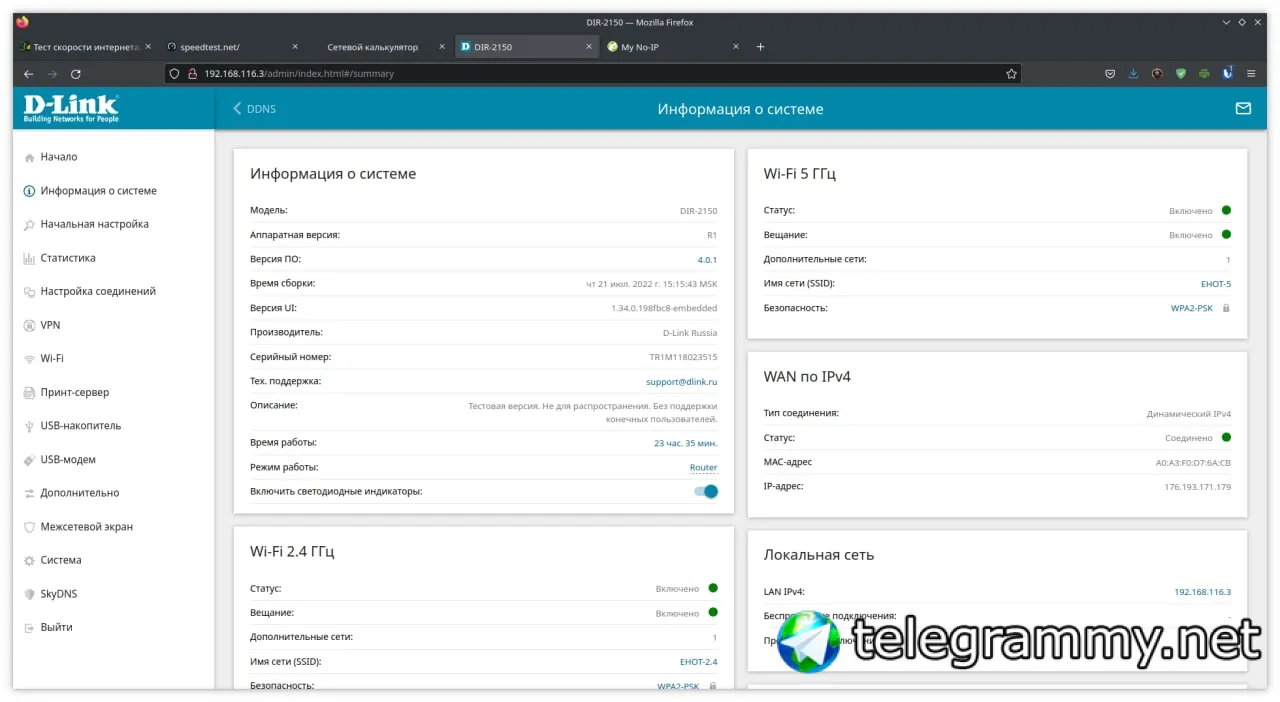
Task: Toggle the LED indicators switch
Action: 706,491
